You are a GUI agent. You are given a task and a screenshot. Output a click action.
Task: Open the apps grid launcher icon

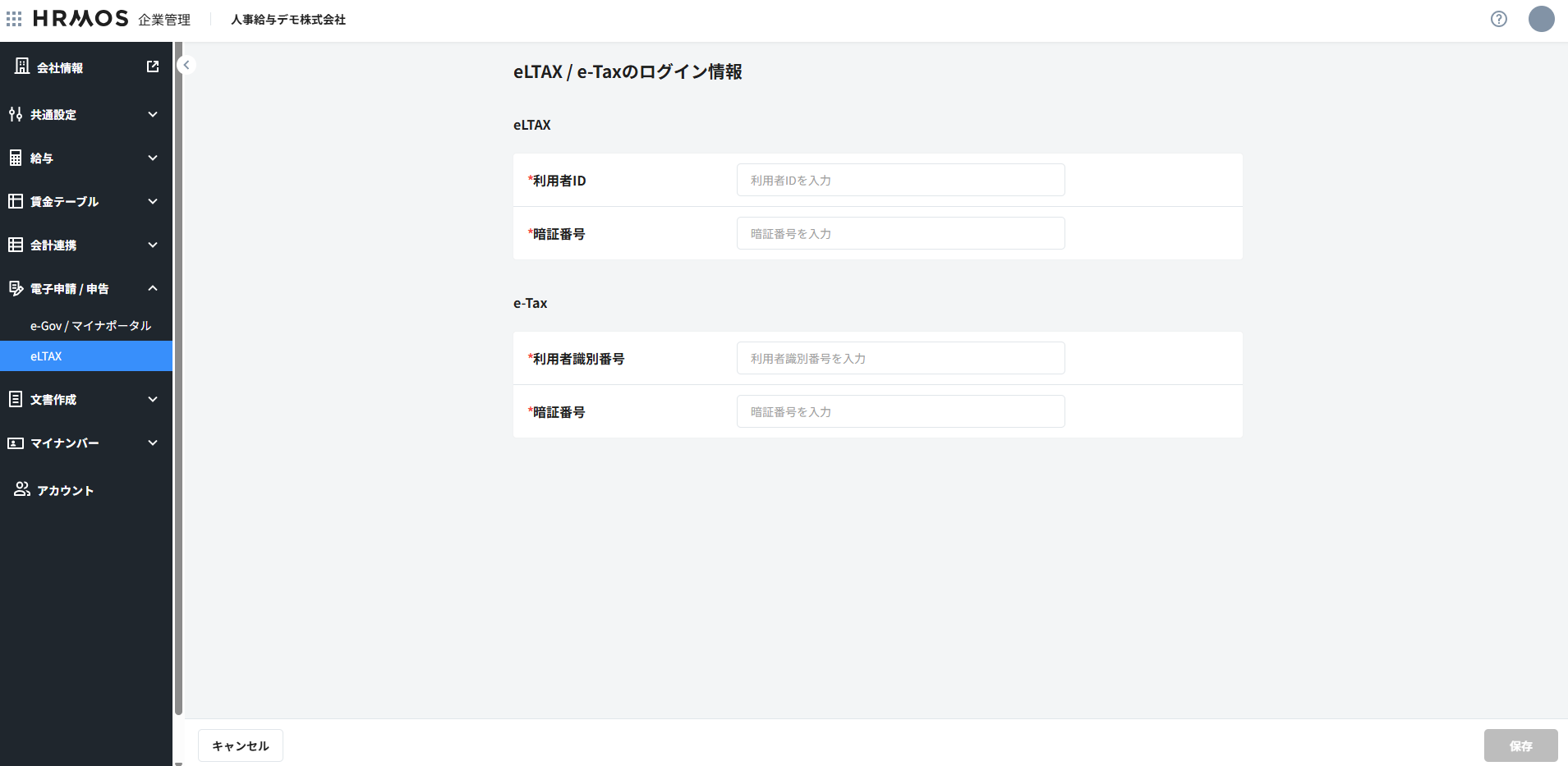(14, 18)
